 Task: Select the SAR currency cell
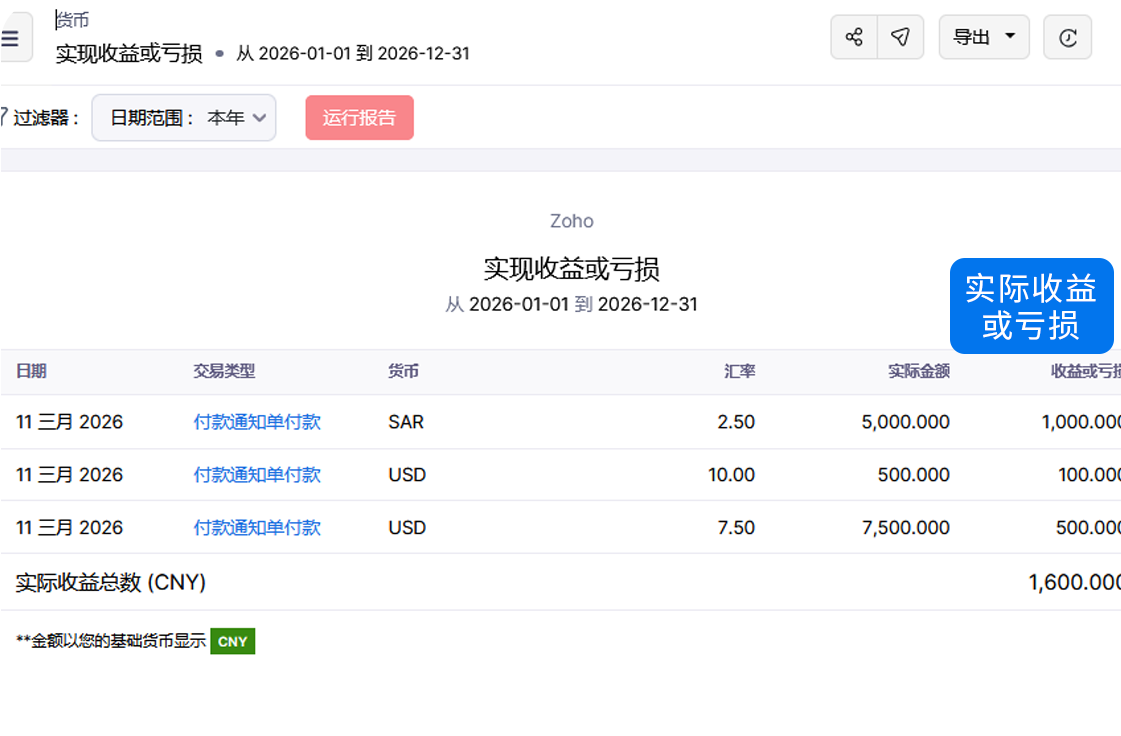tap(406, 422)
